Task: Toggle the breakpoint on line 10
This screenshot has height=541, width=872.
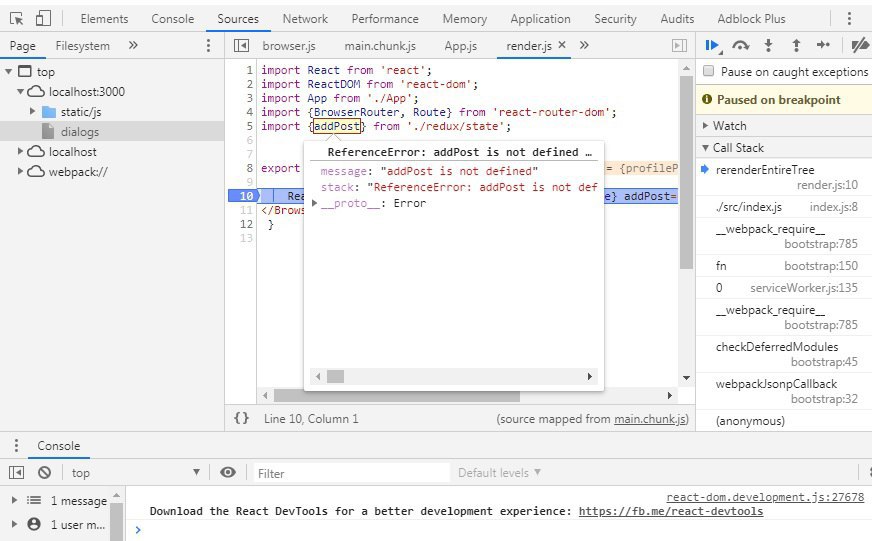Action: click(245, 196)
